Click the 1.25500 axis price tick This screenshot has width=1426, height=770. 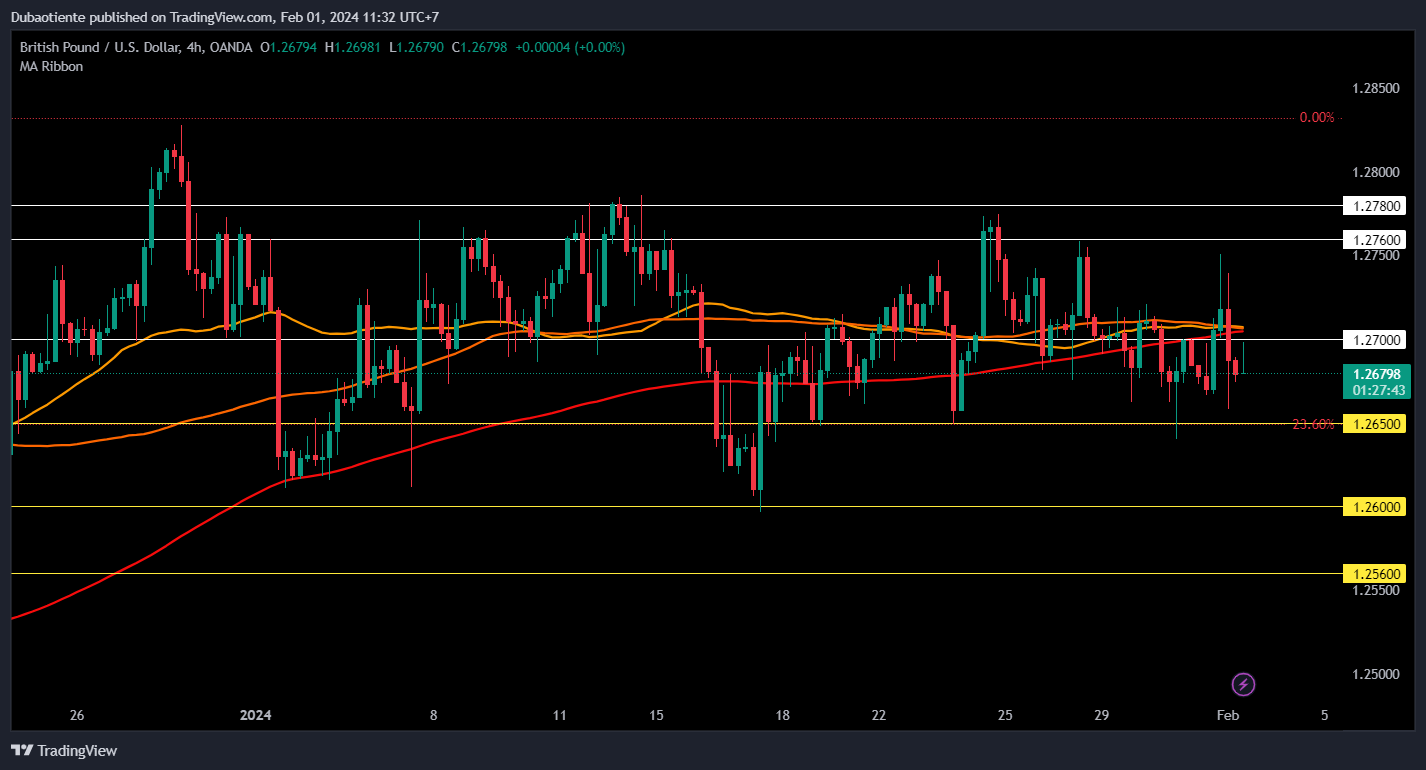click(x=1376, y=591)
